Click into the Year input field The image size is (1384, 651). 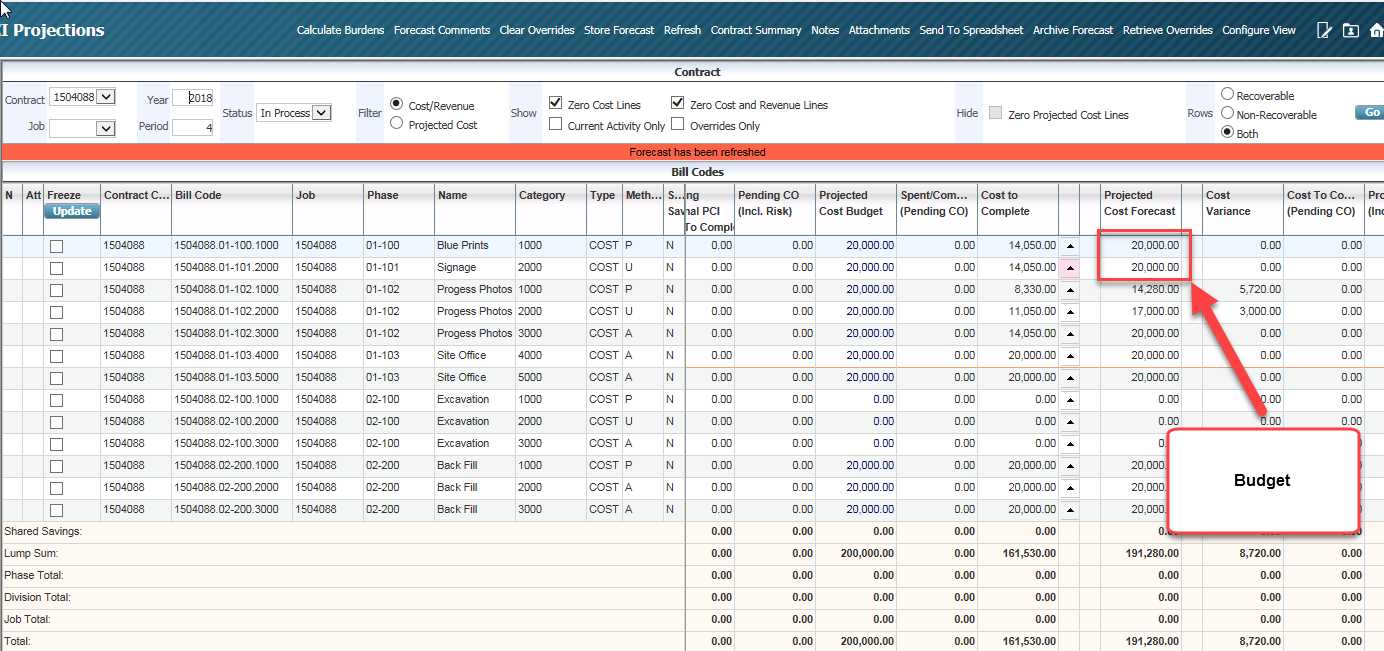point(193,98)
